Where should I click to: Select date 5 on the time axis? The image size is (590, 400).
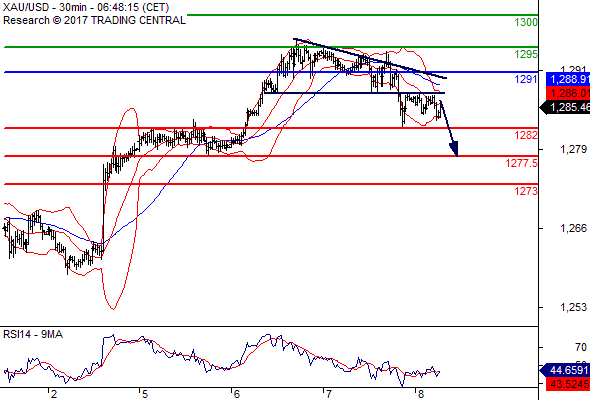click(x=145, y=394)
